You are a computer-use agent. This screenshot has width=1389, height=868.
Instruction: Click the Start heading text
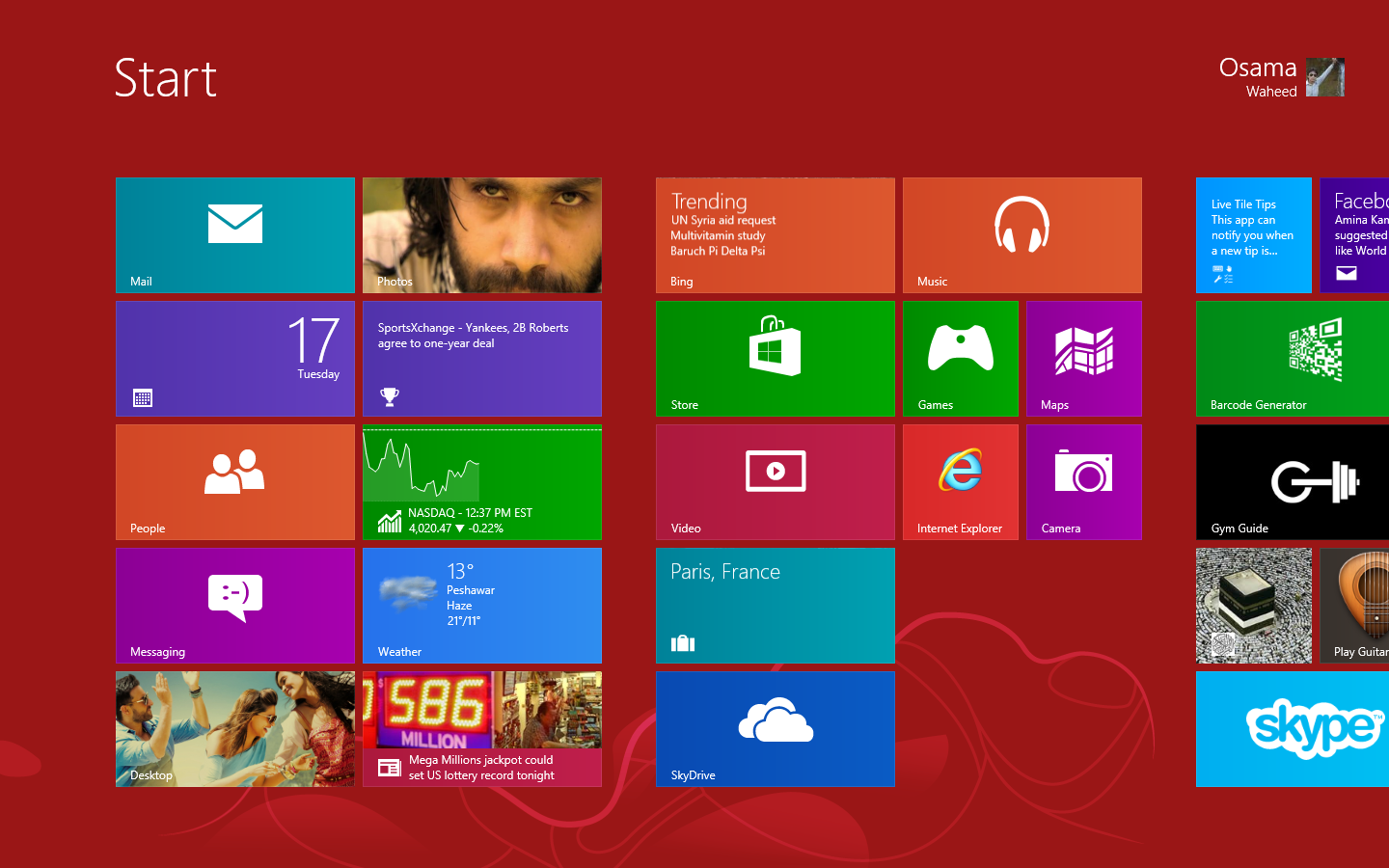pos(165,78)
